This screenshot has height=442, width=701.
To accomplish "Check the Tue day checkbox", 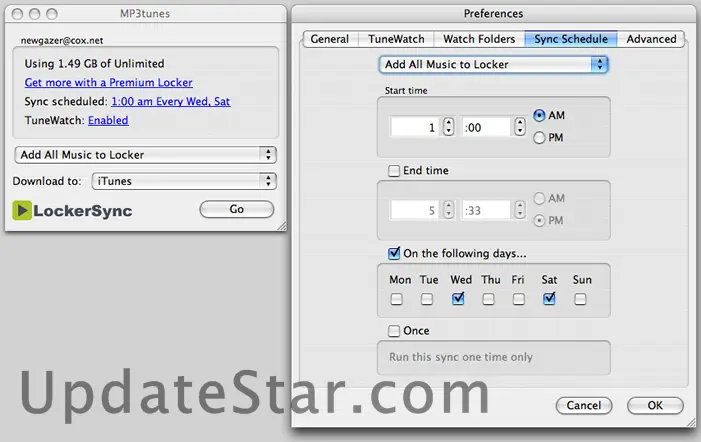I will pyautogui.click(x=427, y=299).
